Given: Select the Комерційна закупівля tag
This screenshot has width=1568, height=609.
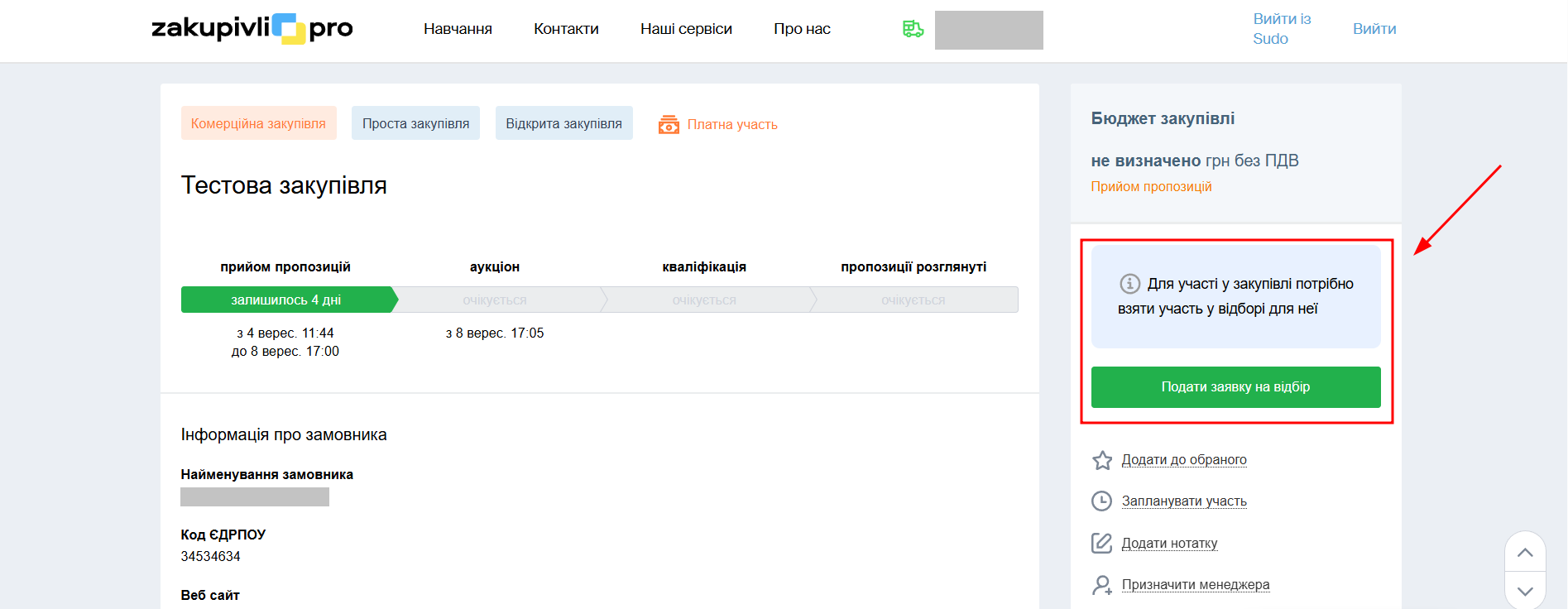Looking at the screenshot, I should click(258, 123).
